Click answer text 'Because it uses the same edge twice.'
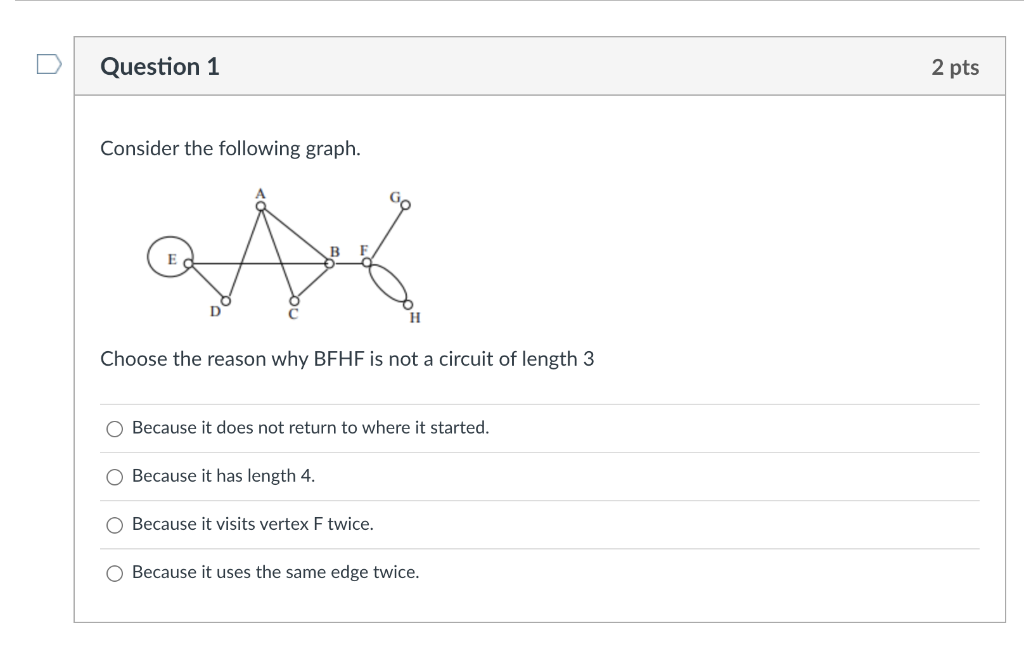The image size is (1024, 668). [x=276, y=572]
